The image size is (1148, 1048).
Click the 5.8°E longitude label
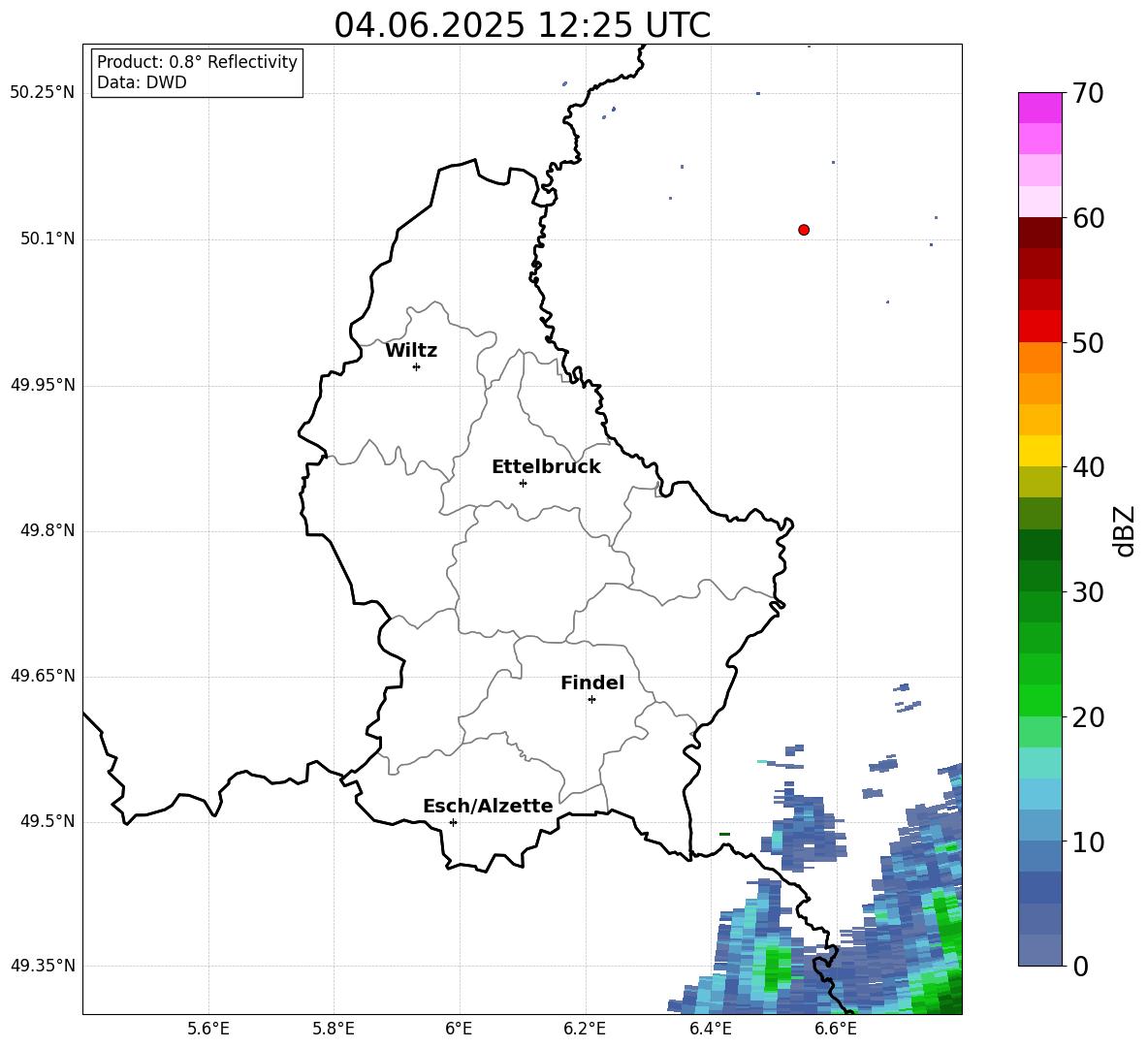click(334, 1029)
